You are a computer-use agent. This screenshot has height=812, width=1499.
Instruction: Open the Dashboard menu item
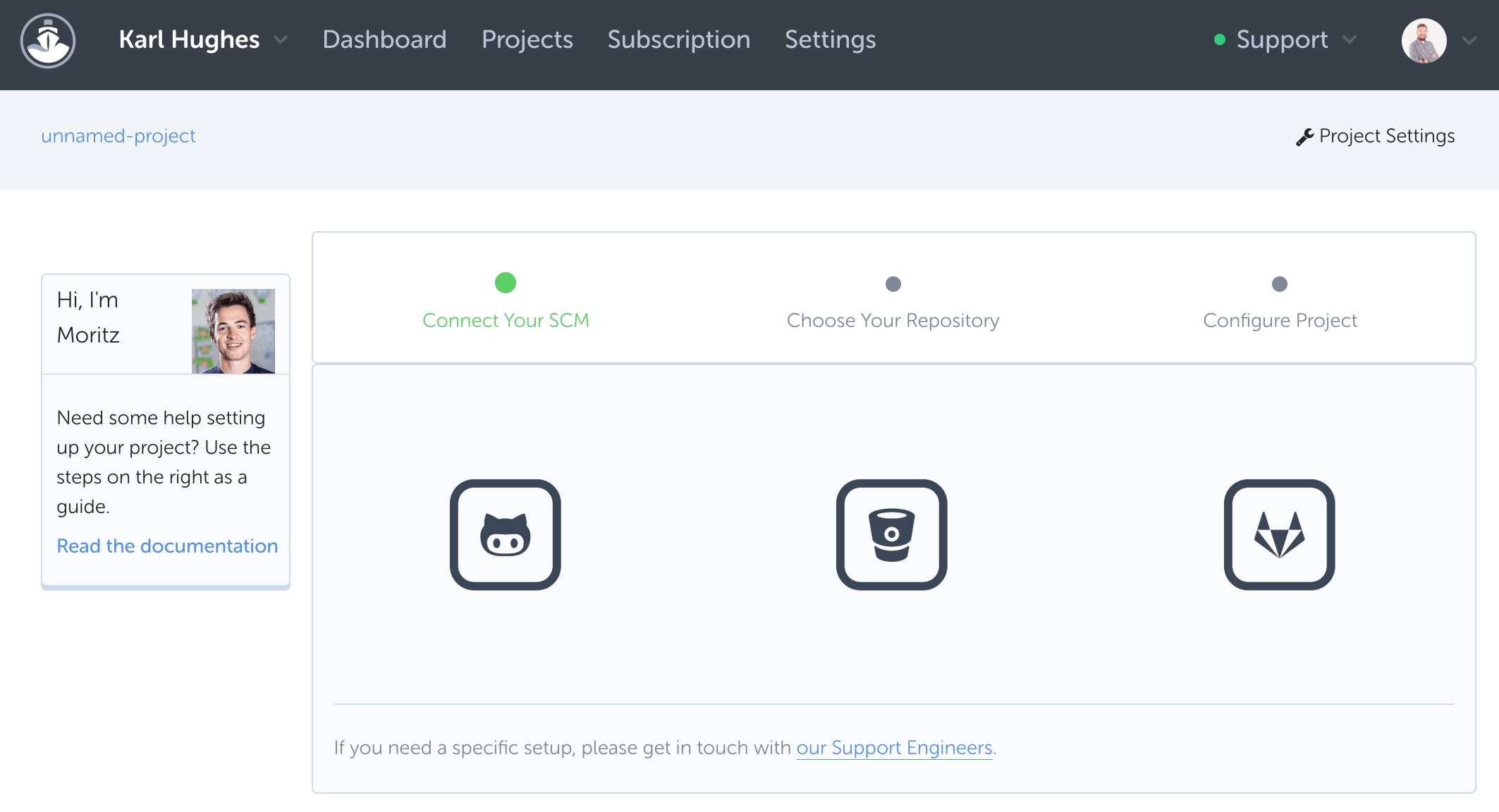click(384, 39)
